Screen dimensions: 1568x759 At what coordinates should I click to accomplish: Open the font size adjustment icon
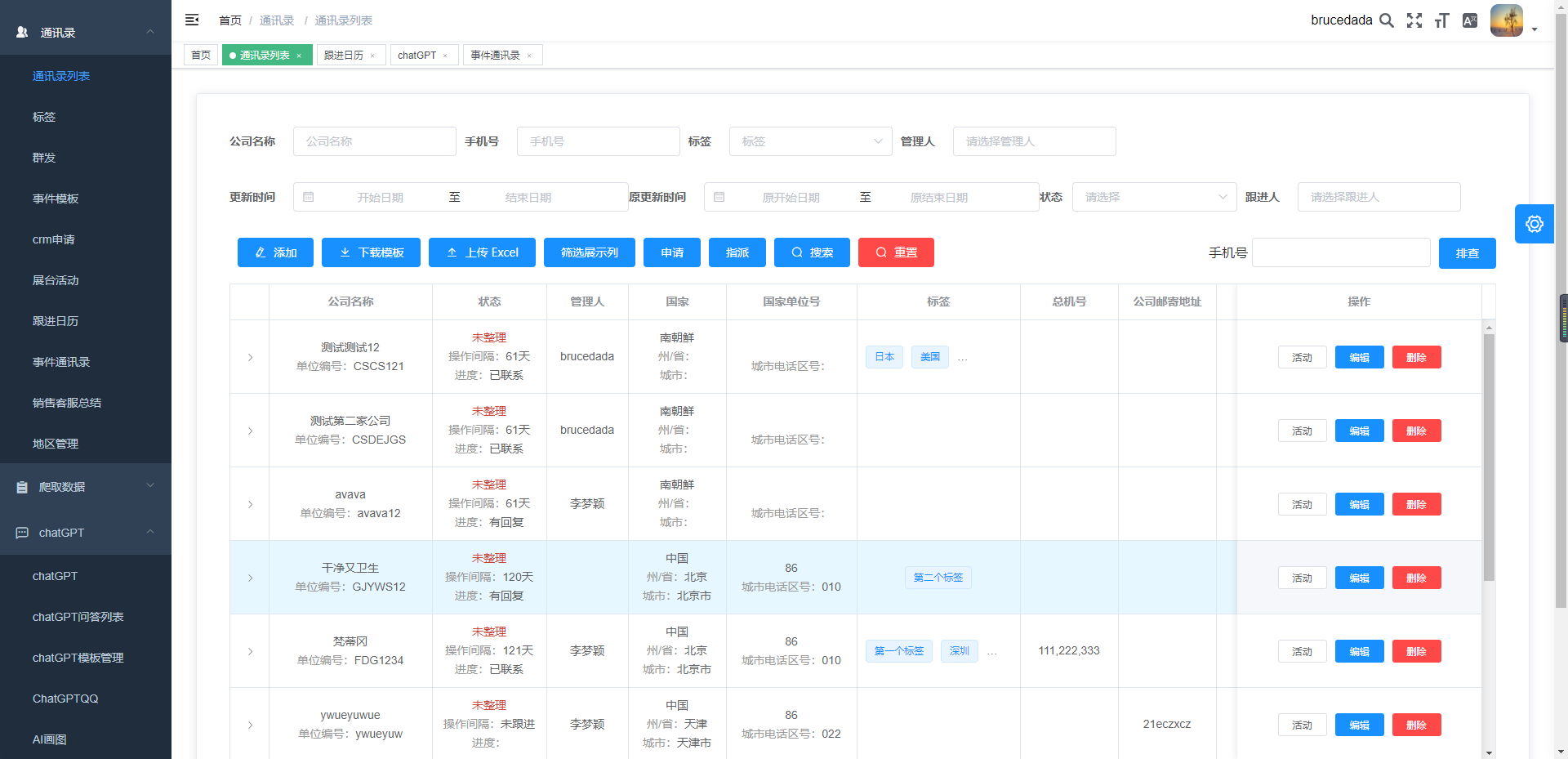tap(1442, 20)
